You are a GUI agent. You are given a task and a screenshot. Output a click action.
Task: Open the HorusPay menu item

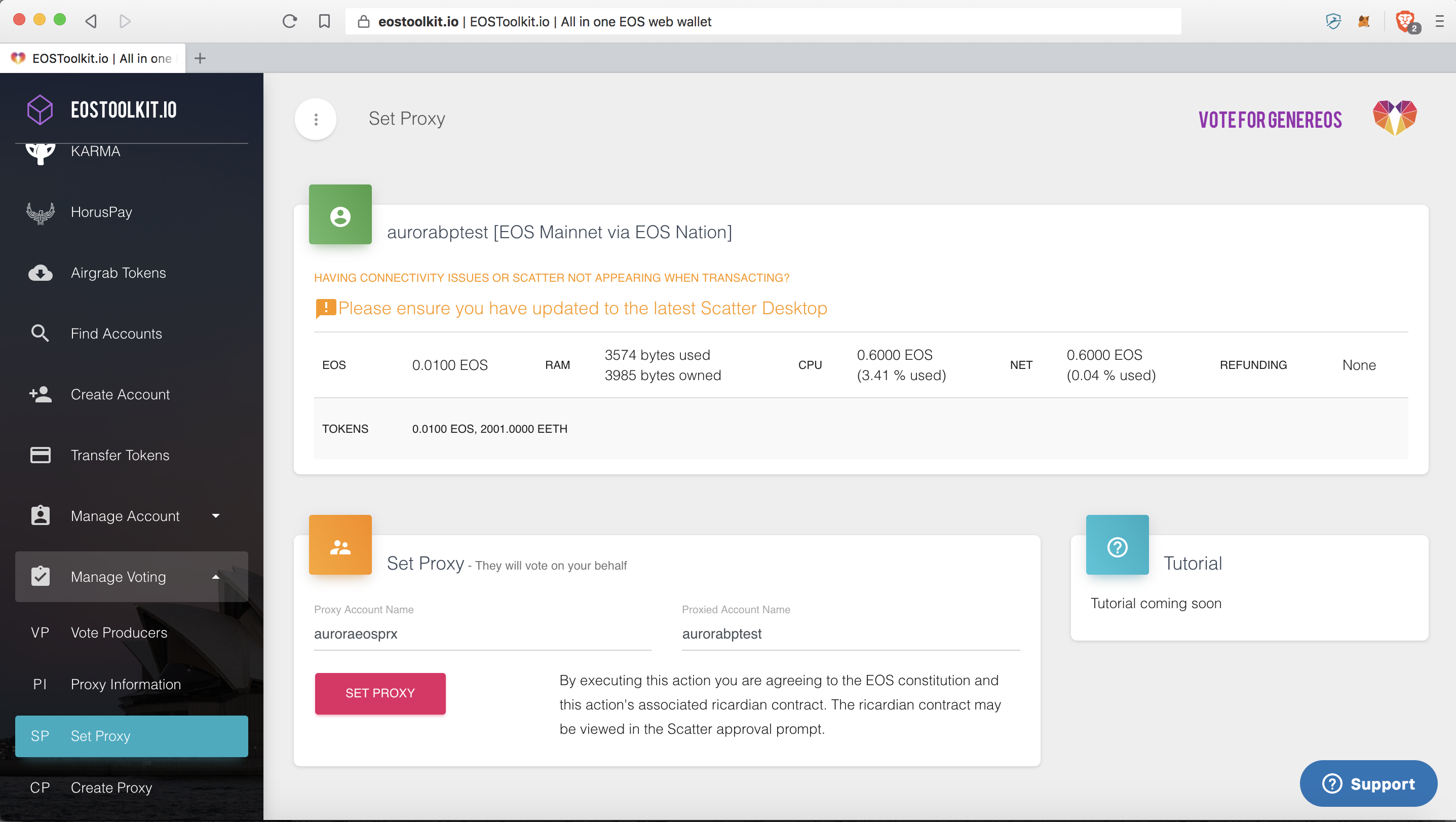tap(101, 212)
